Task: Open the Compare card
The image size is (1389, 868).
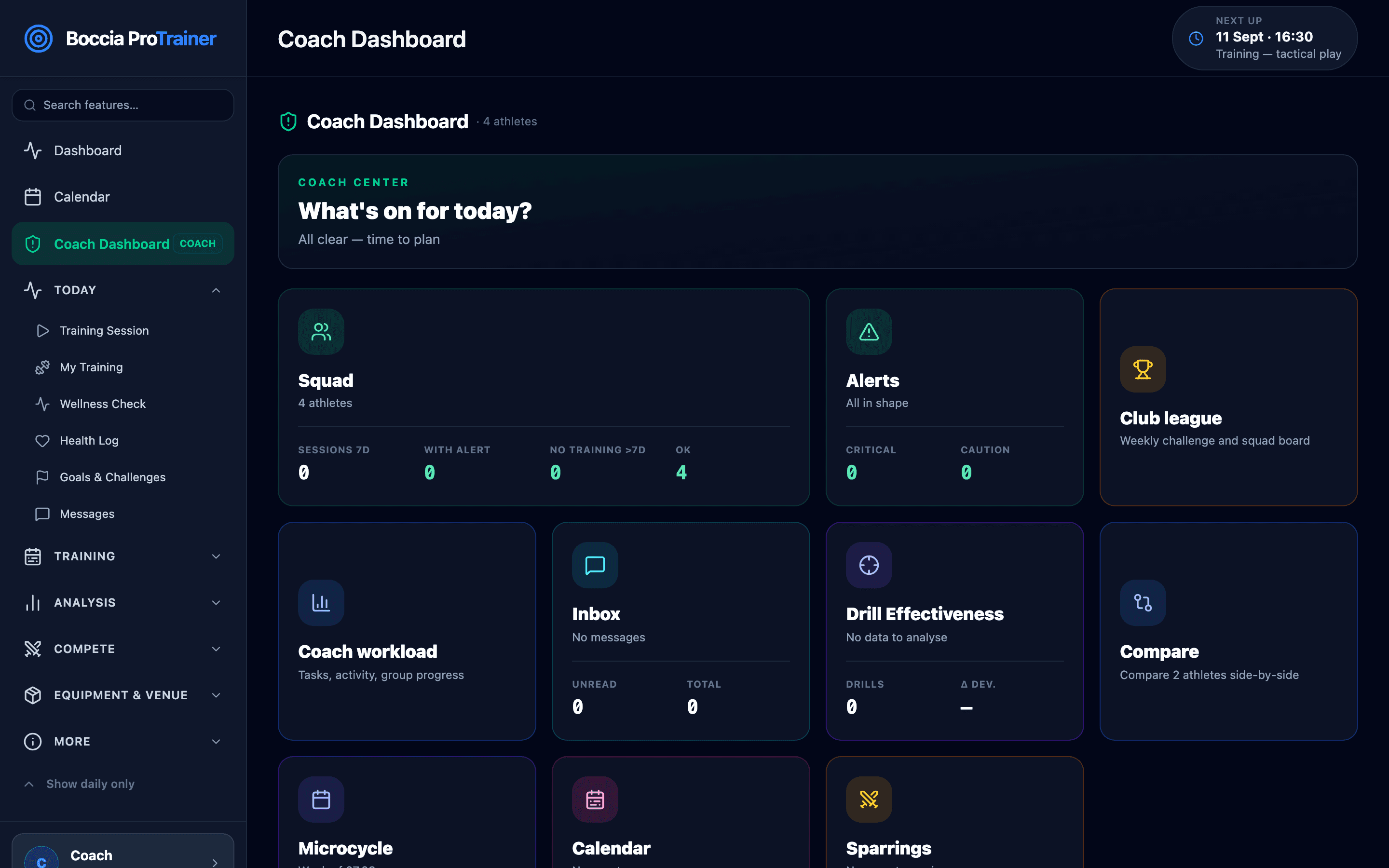Action: point(1228,631)
